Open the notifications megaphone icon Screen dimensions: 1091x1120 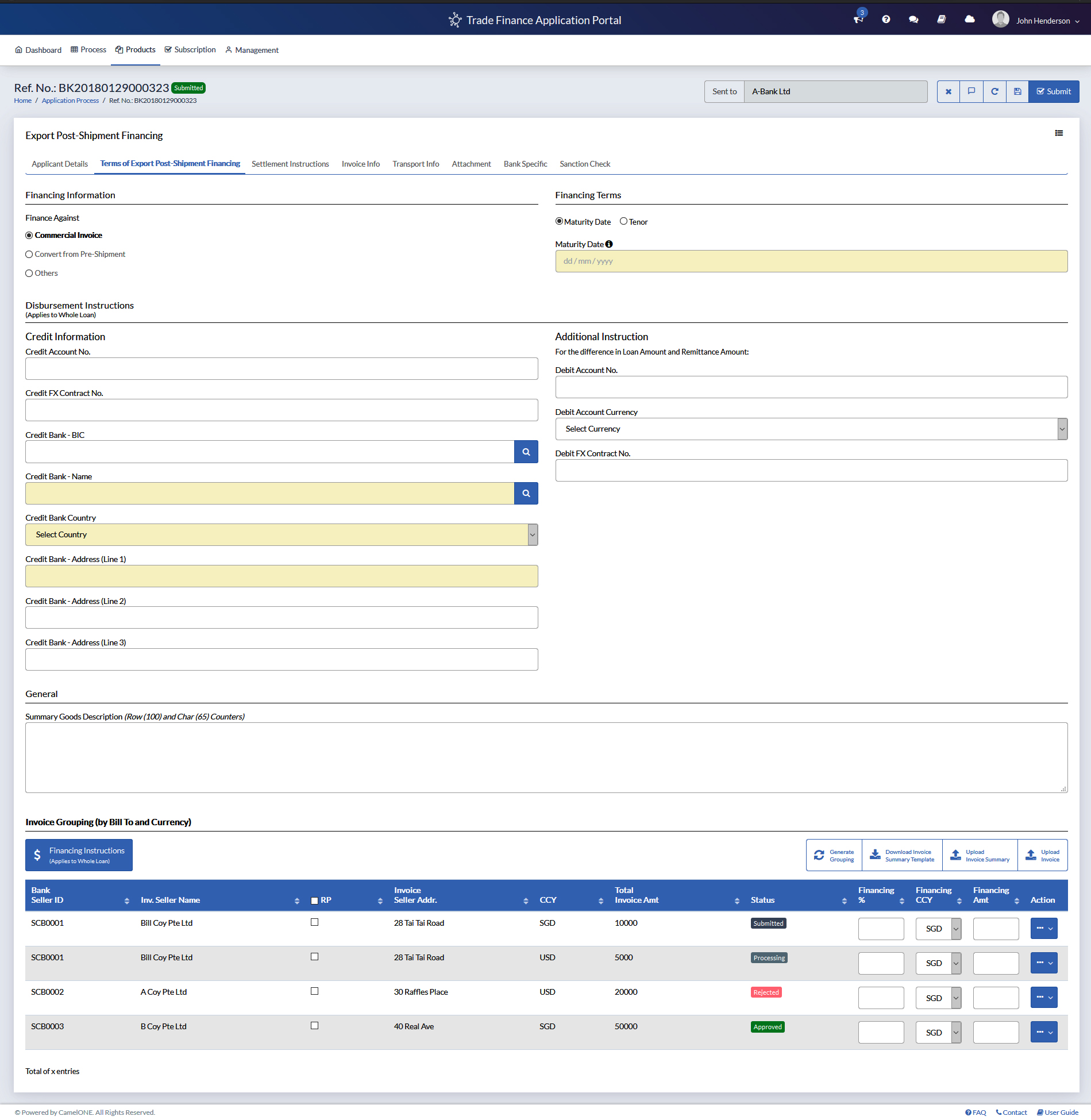[x=858, y=20]
